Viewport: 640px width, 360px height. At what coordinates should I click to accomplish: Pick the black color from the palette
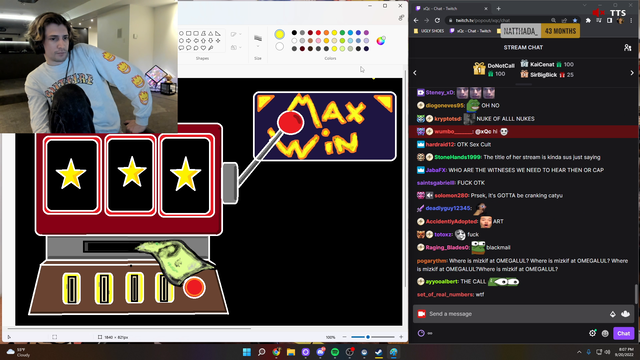294,33
